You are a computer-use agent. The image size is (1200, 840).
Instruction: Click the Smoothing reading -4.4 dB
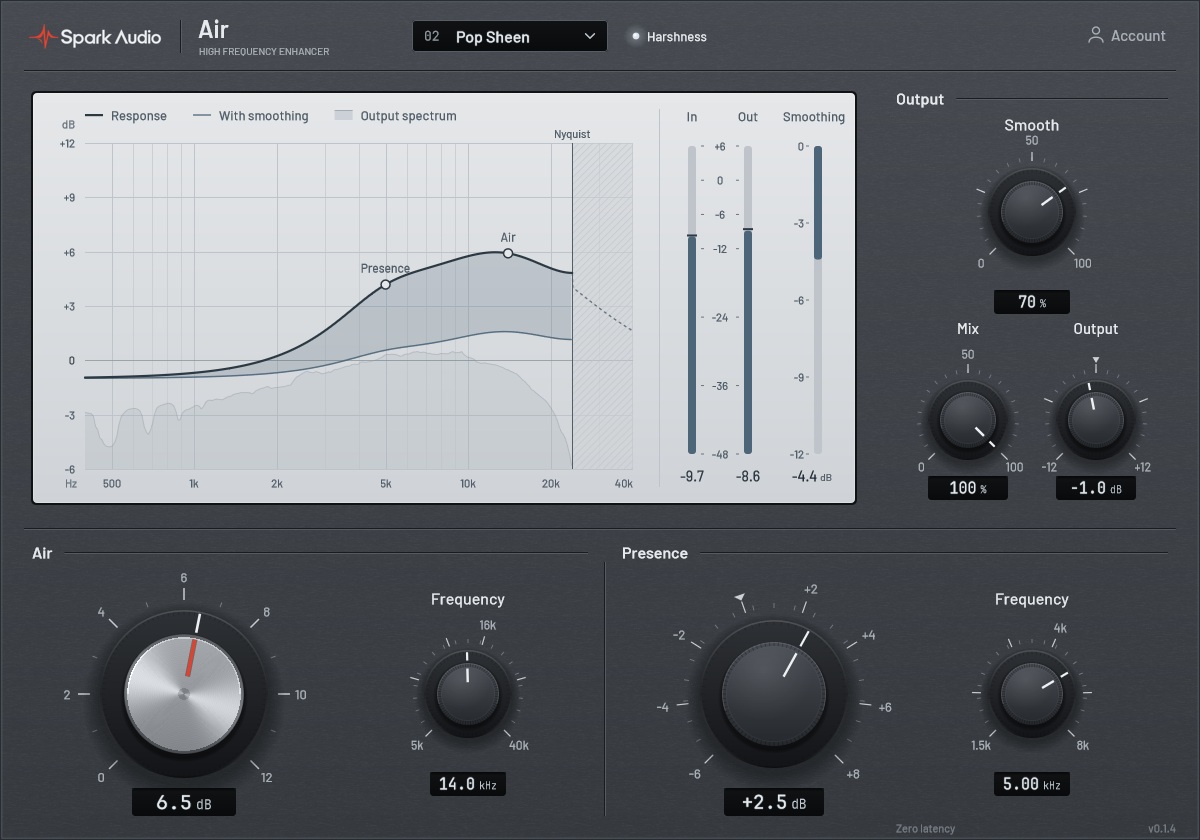(x=811, y=476)
